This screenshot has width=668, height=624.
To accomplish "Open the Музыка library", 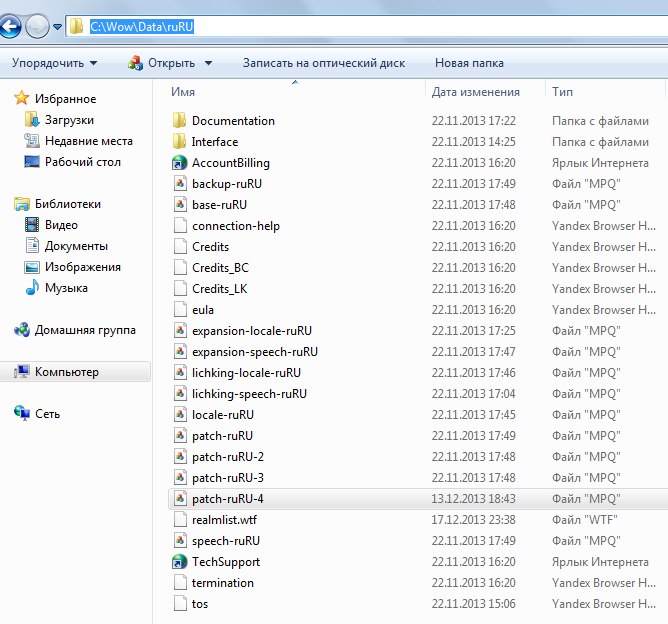I will (x=66, y=288).
